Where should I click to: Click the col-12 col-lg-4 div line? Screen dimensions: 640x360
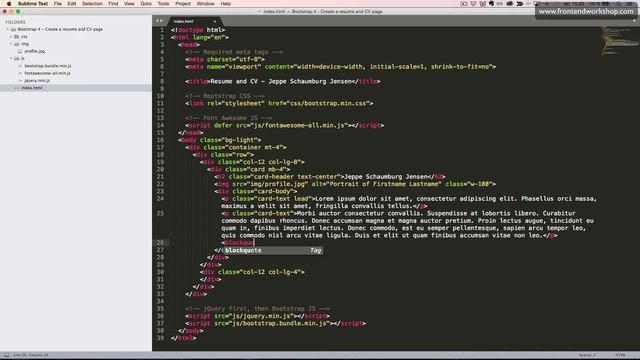252,272
